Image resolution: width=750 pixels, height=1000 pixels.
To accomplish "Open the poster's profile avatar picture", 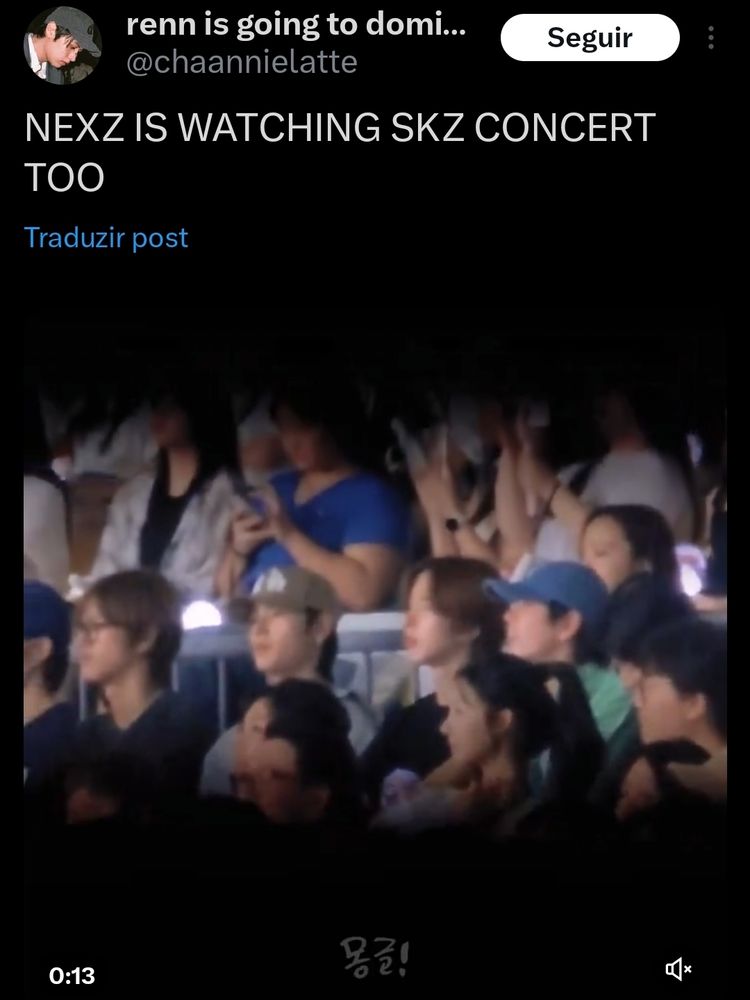I will [x=63, y=45].
